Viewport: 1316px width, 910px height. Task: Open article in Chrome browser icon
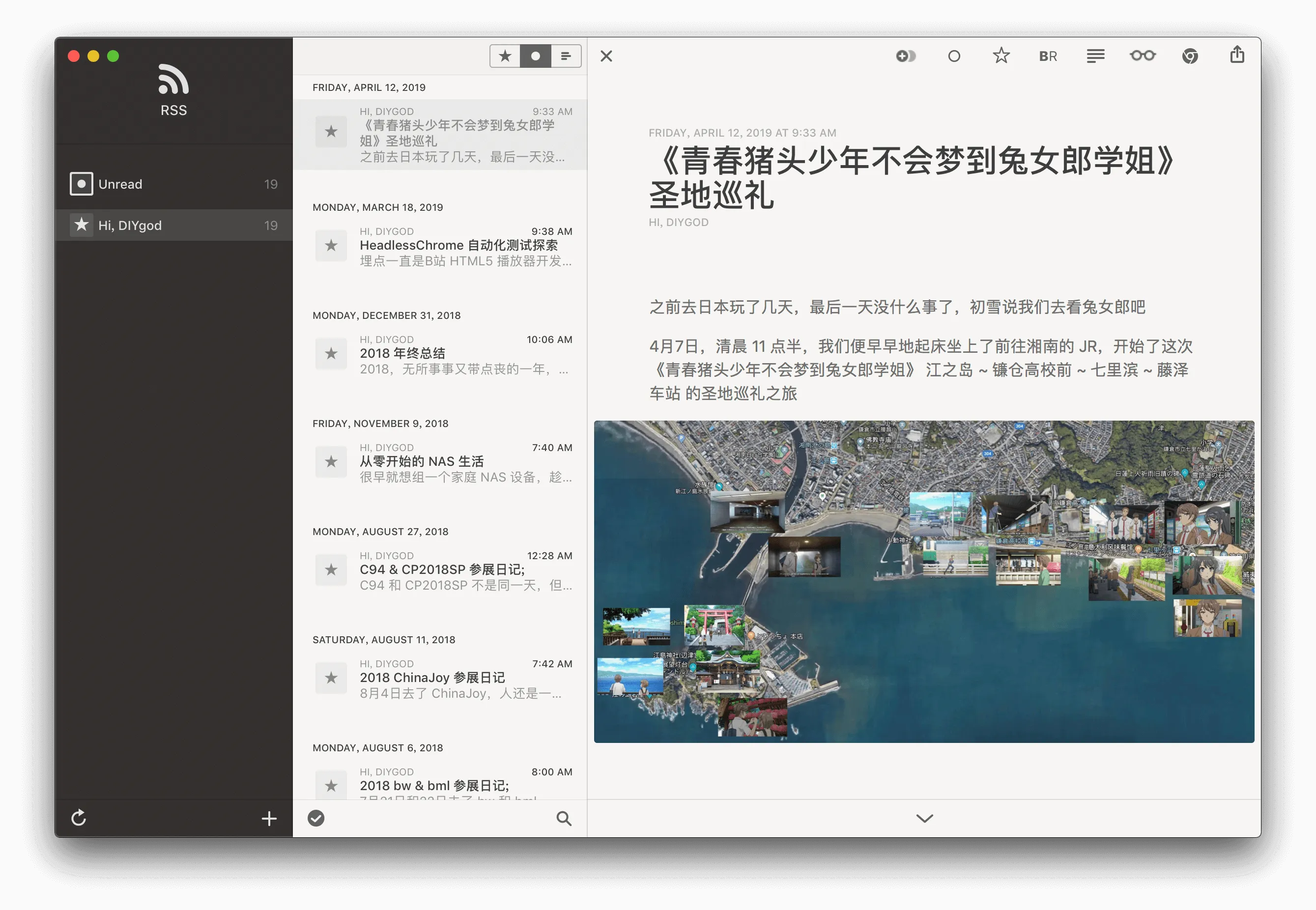click(x=1189, y=56)
